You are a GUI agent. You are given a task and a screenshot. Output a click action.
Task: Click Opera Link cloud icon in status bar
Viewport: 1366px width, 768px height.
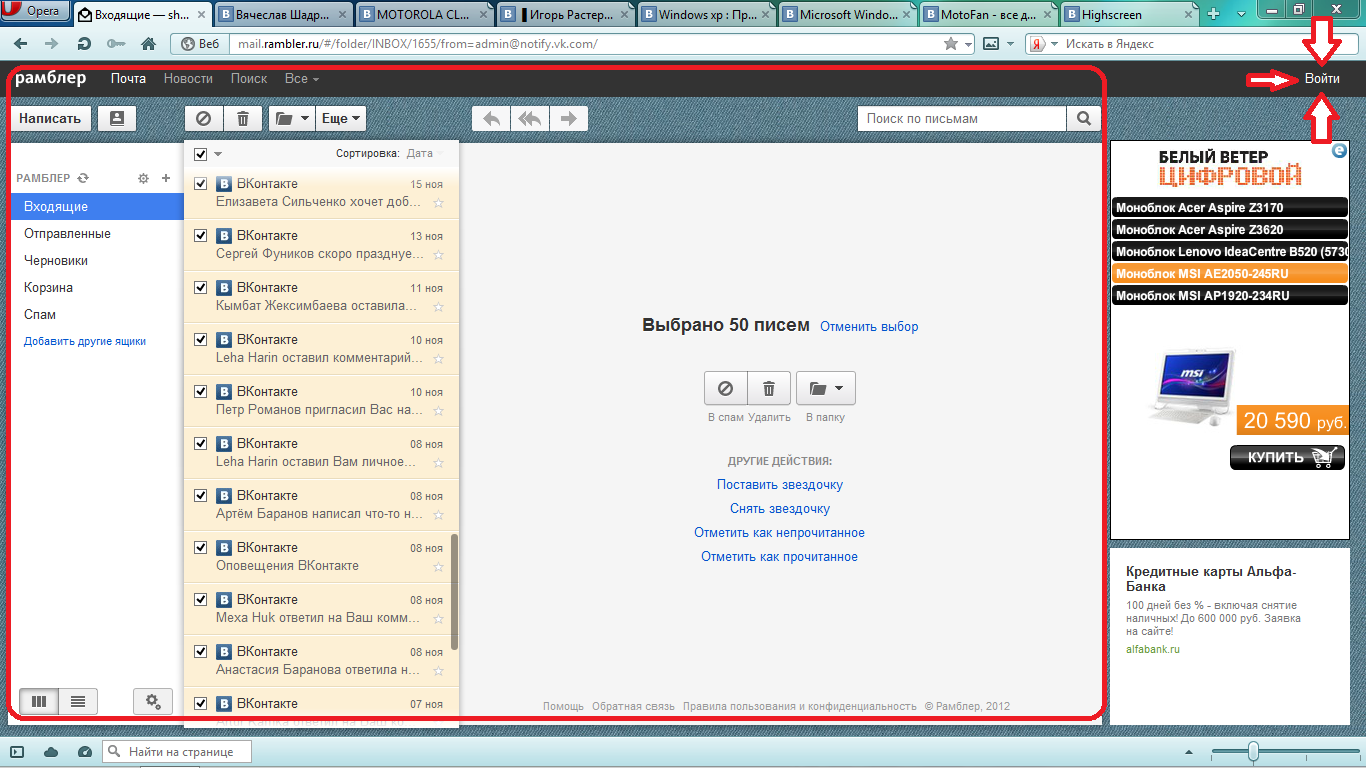pyautogui.click(x=51, y=751)
